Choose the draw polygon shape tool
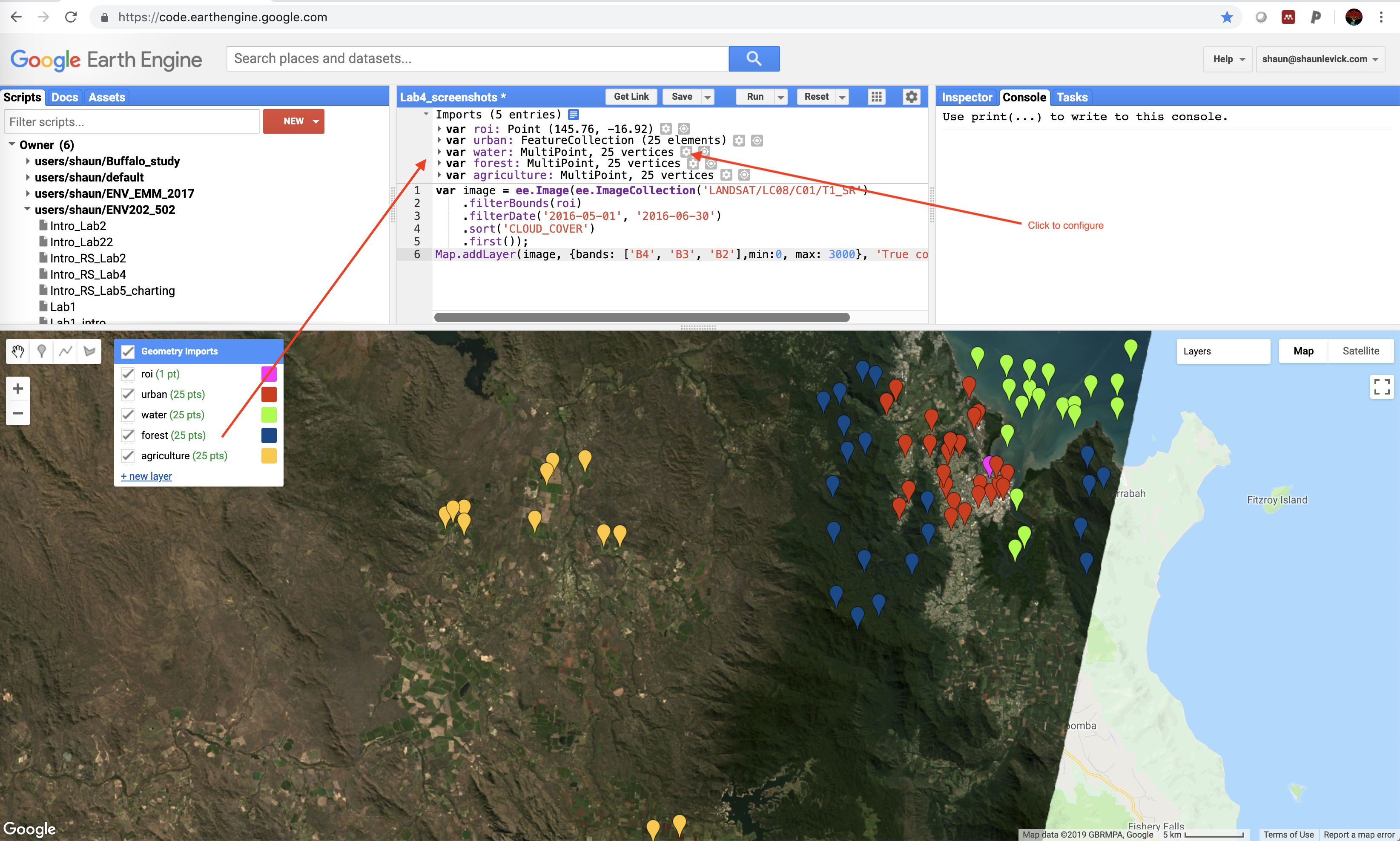 click(89, 351)
